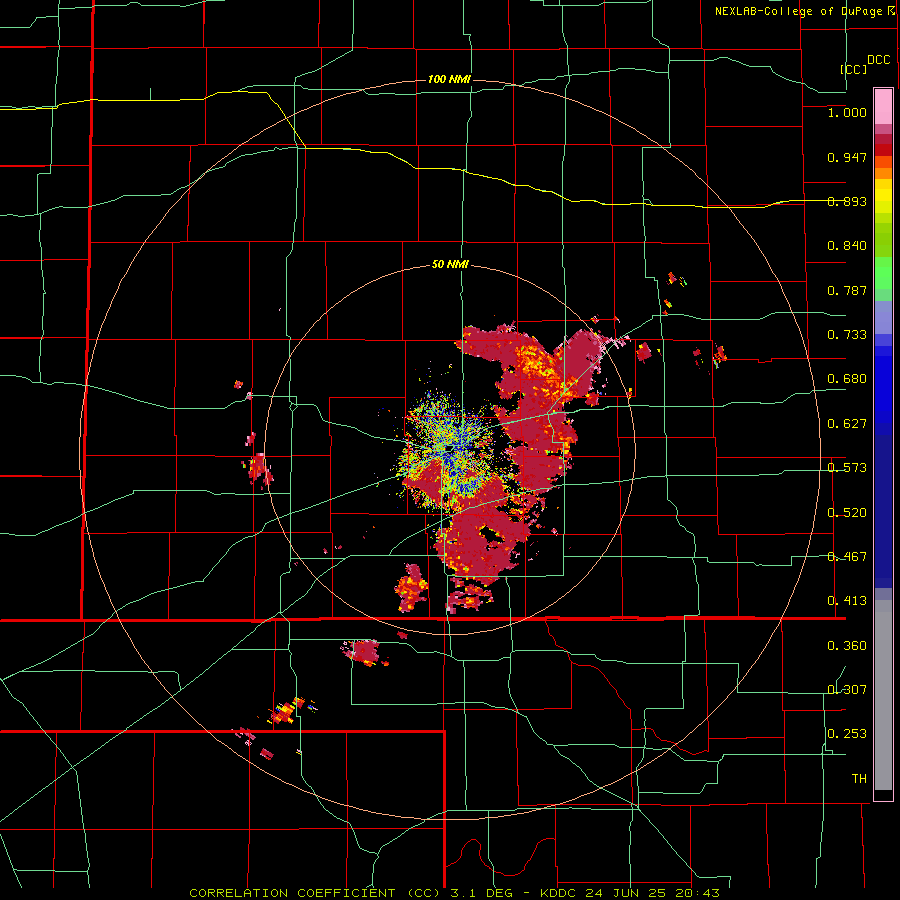
Task: Click the 0.627 scale value
Action: pyautogui.click(x=847, y=424)
